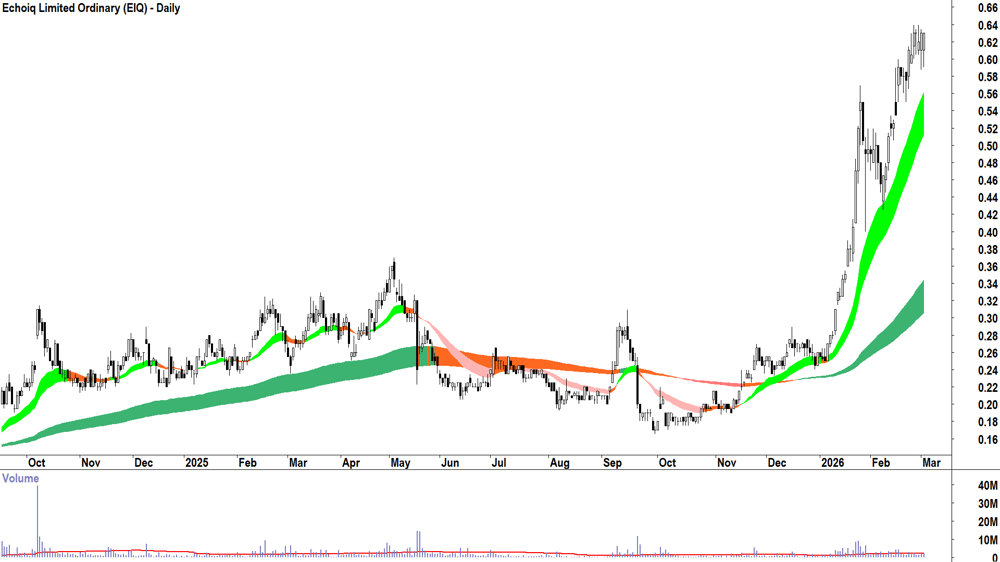Click the Feb label just after 2025
Screen dimensions: 1000x562
click(247, 462)
